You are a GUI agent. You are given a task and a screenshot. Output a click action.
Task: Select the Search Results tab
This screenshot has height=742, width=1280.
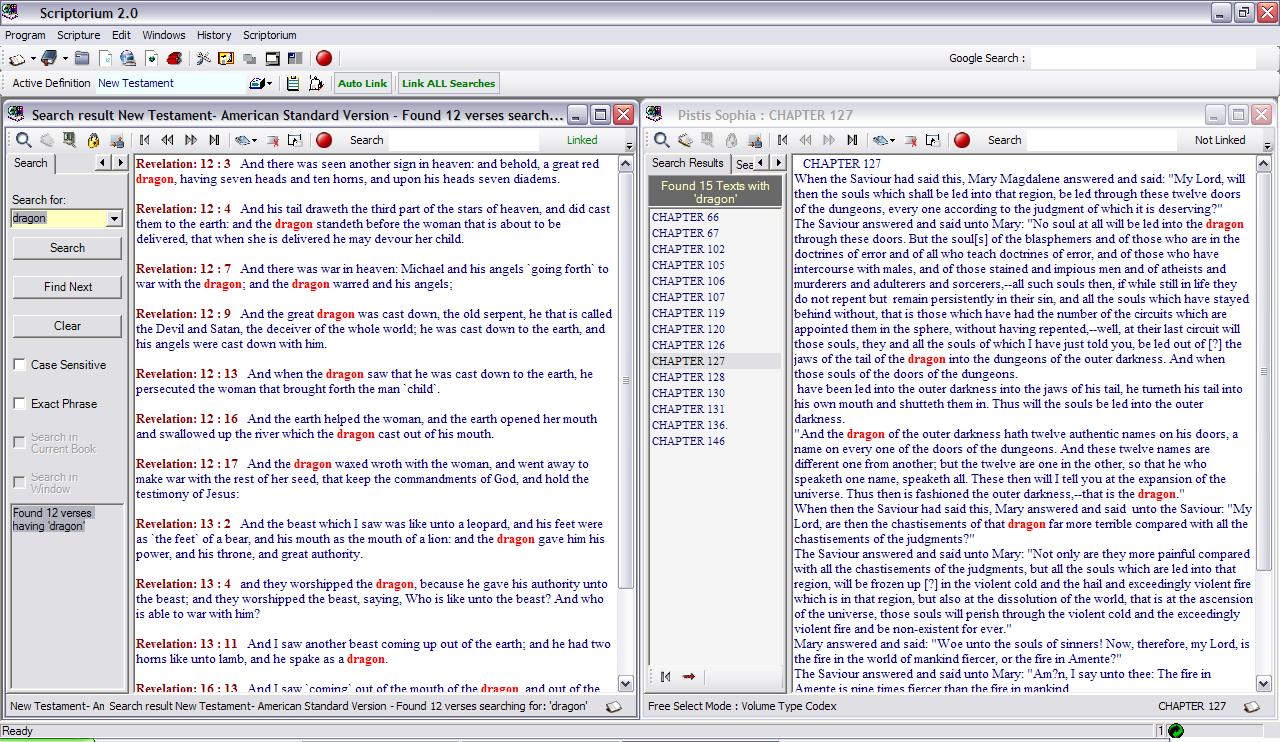pyautogui.click(x=687, y=163)
